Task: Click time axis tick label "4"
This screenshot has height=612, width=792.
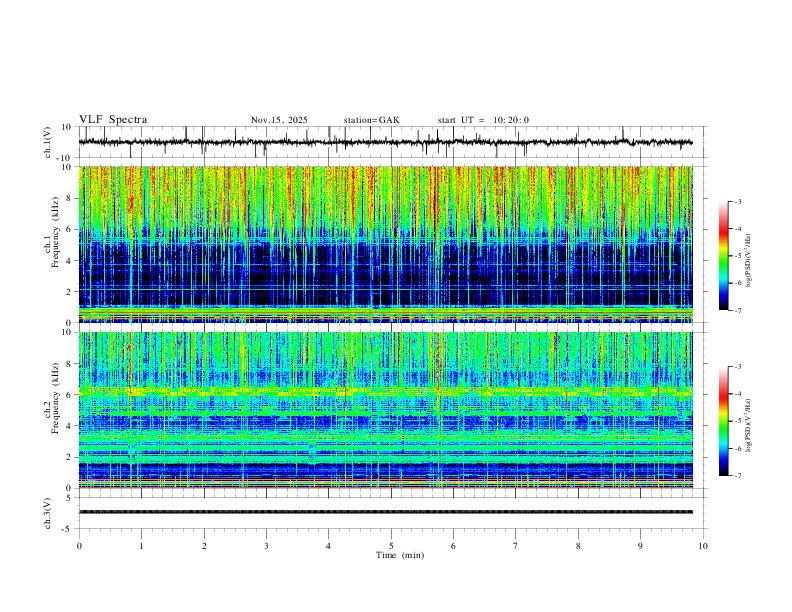Action: tap(329, 546)
